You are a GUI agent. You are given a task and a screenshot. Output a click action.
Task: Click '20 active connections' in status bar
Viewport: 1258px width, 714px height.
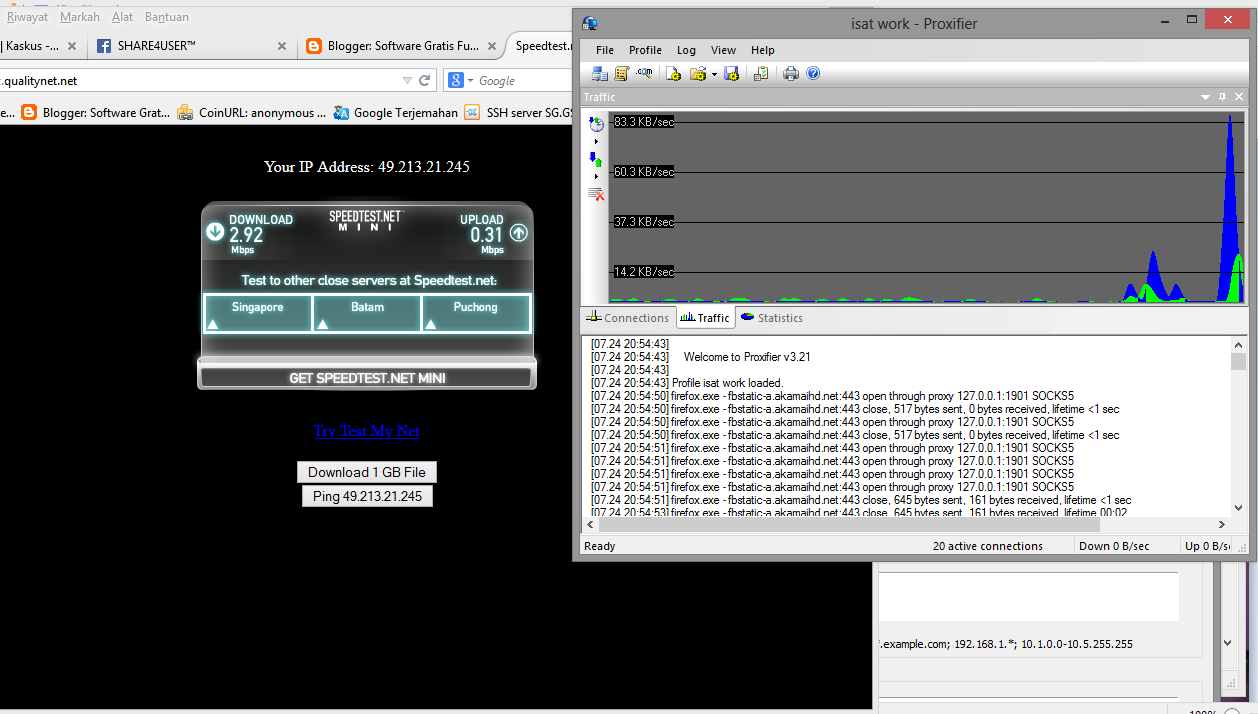988,546
